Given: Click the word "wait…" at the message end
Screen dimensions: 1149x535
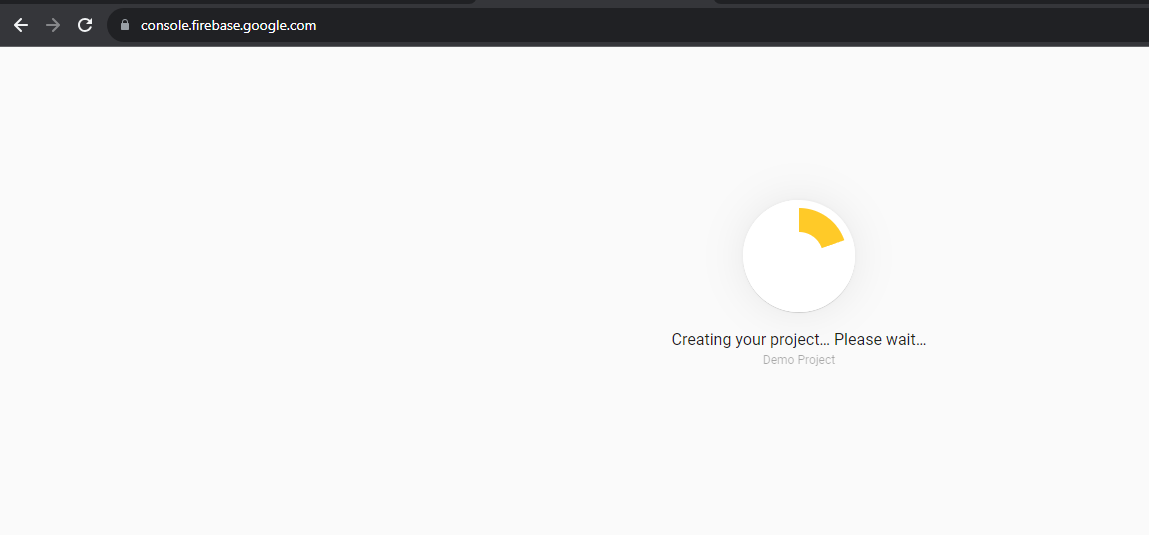Looking at the screenshot, I should (x=906, y=340).
